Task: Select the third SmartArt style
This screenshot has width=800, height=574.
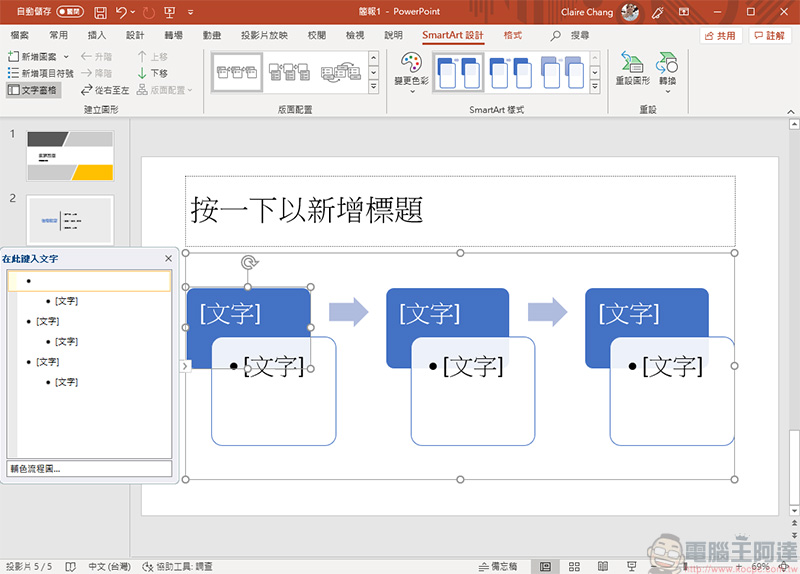Action: coord(562,72)
